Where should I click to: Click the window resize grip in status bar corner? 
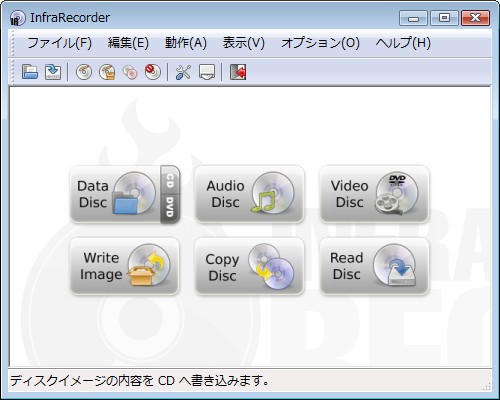pos(486,386)
